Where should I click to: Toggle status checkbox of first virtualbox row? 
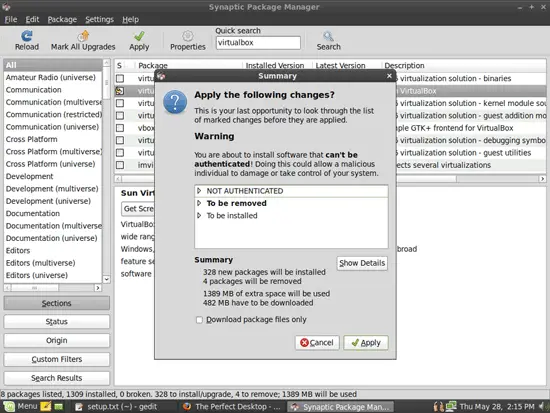pyautogui.click(x=120, y=78)
